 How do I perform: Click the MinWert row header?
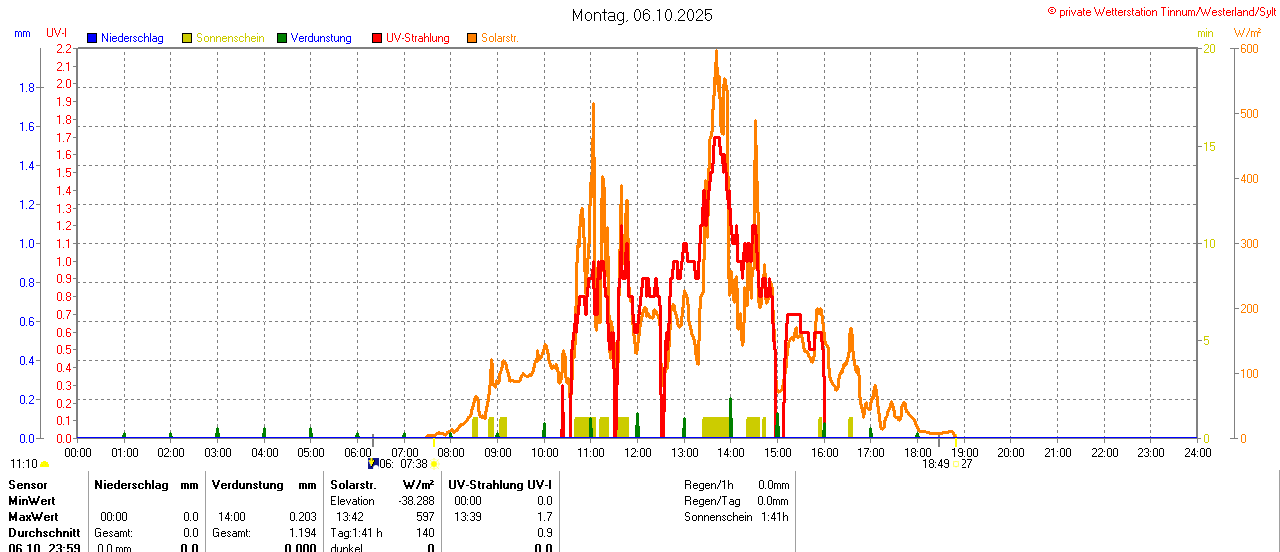[32, 501]
